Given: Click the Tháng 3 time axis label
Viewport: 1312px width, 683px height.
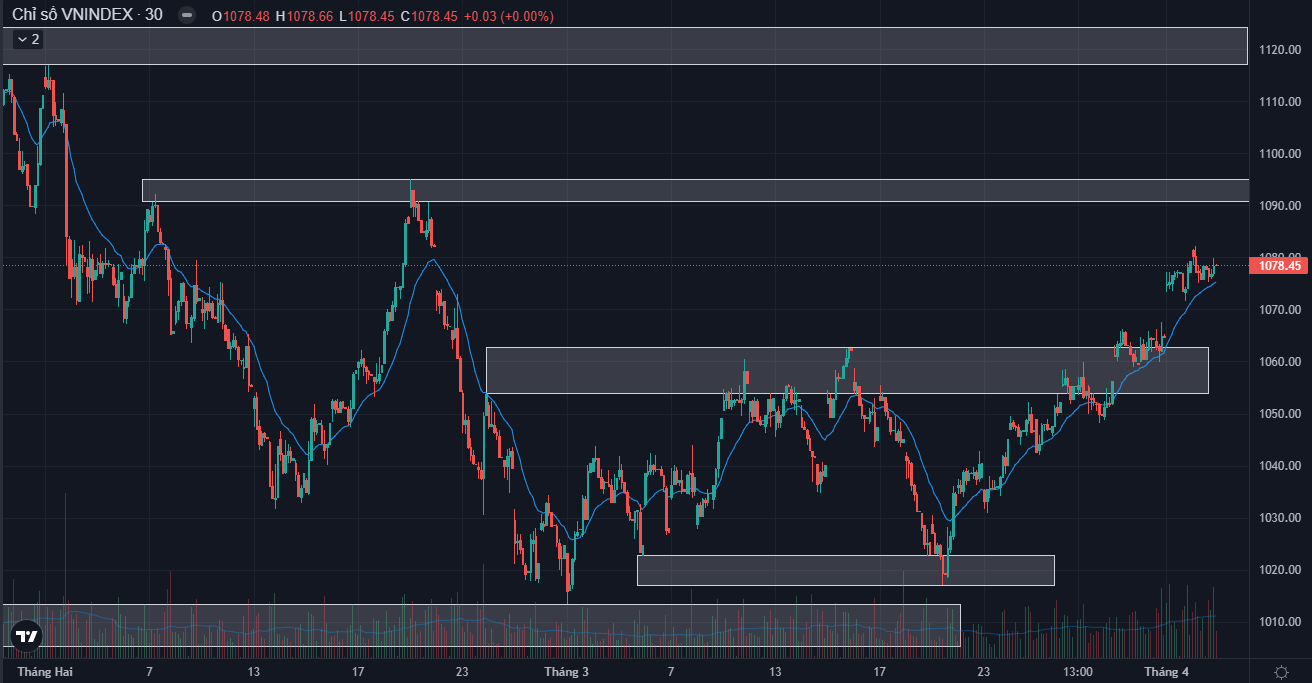Looking at the screenshot, I should coord(566,671).
